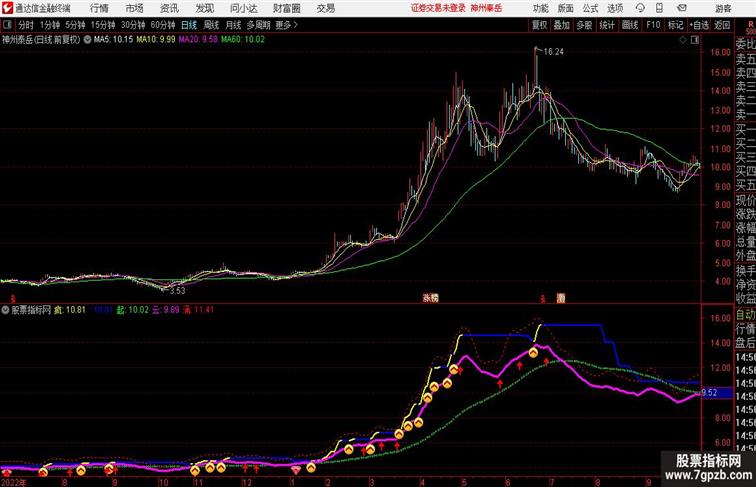
Task: Open the 版面 menu
Action: coord(566,8)
